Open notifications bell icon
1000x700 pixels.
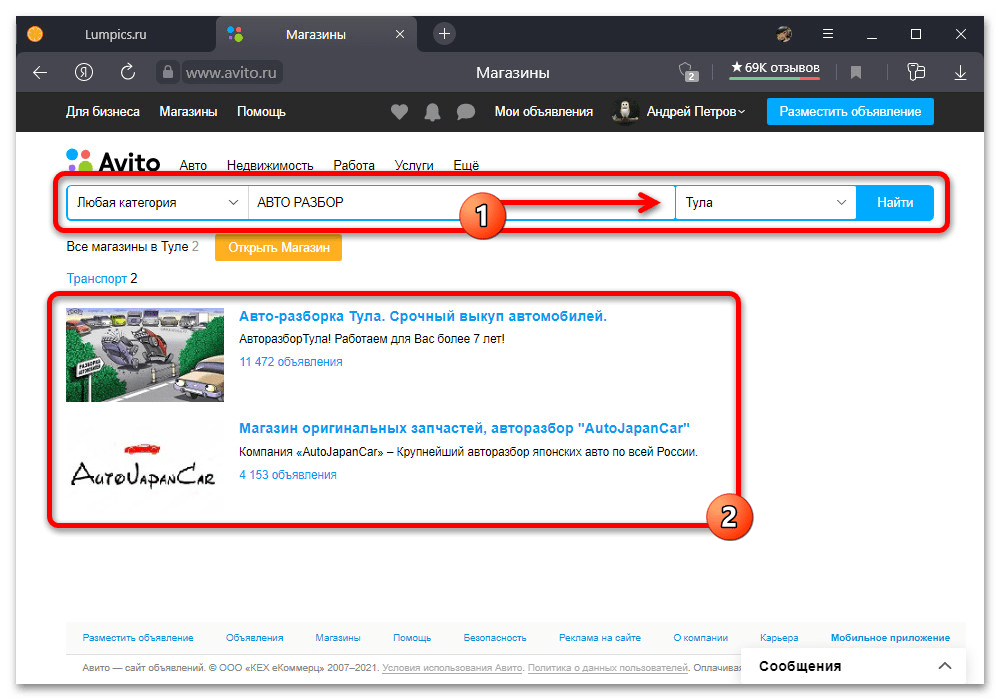click(432, 112)
